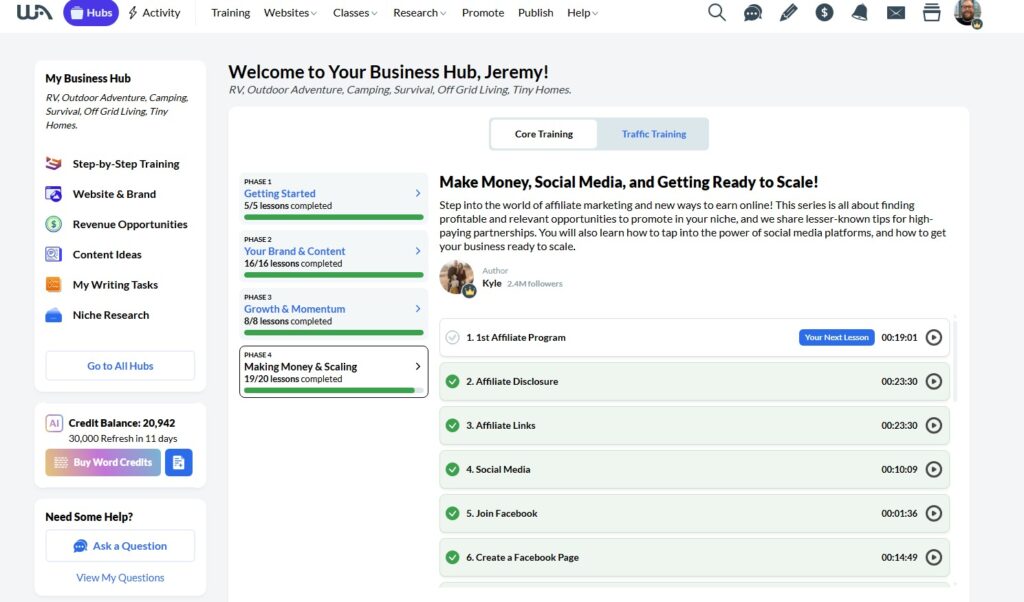1024x602 pixels.
Task: Click Phase 2 green progress bar
Action: click(334, 275)
